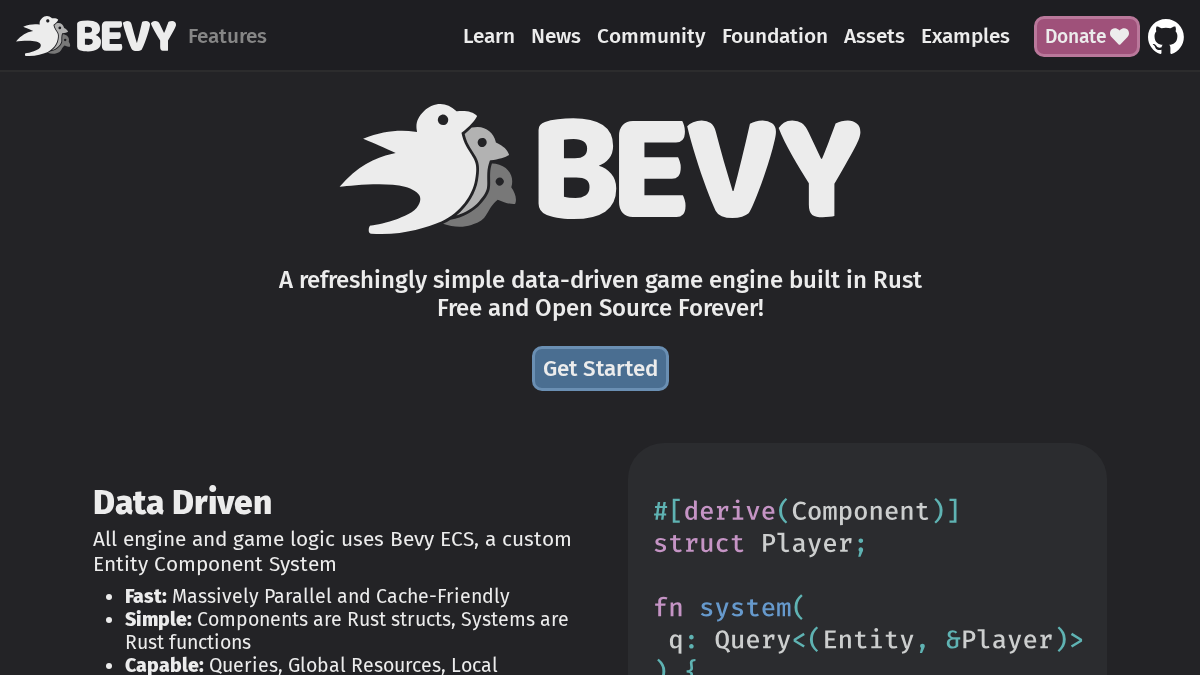The image size is (1200, 675).
Task: Open the GitHub icon link
Action: [1166, 37]
